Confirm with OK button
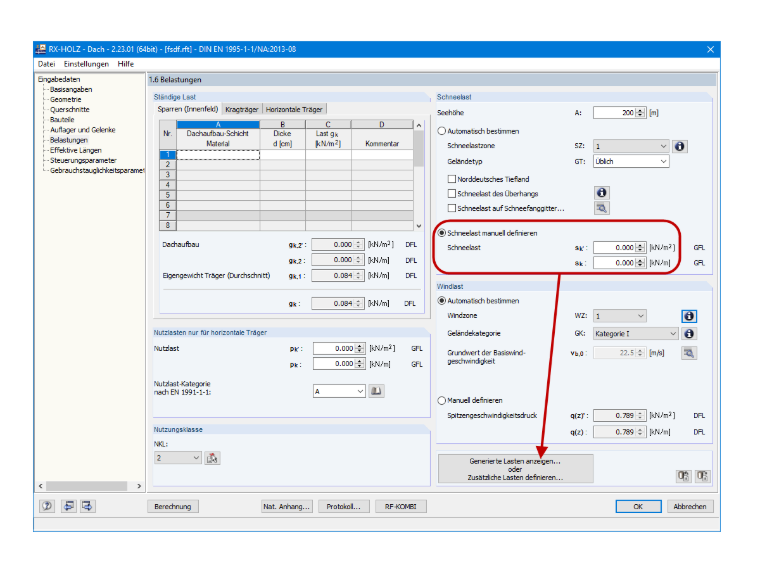This screenshot has height=570, width=760. point(638,507)
